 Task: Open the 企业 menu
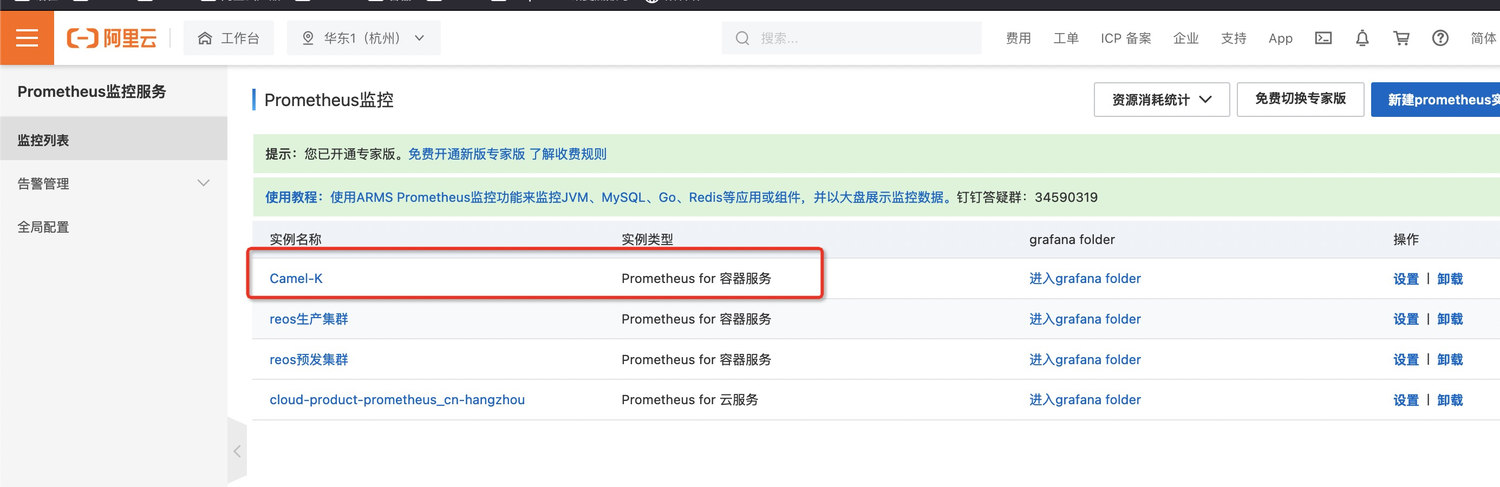pyautogui.click(x=1186, y=38)
